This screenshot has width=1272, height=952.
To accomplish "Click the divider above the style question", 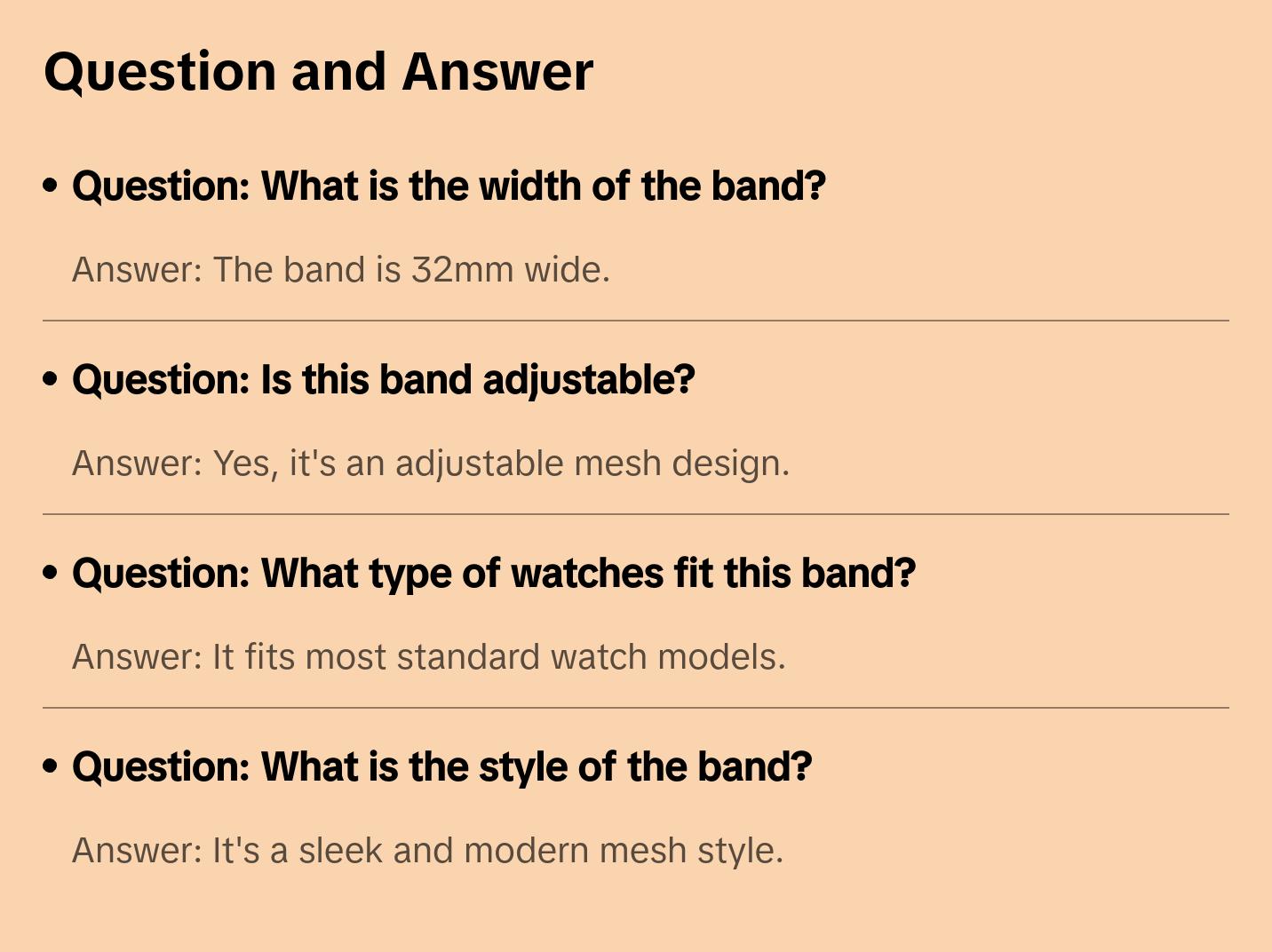I will [636, 708].
